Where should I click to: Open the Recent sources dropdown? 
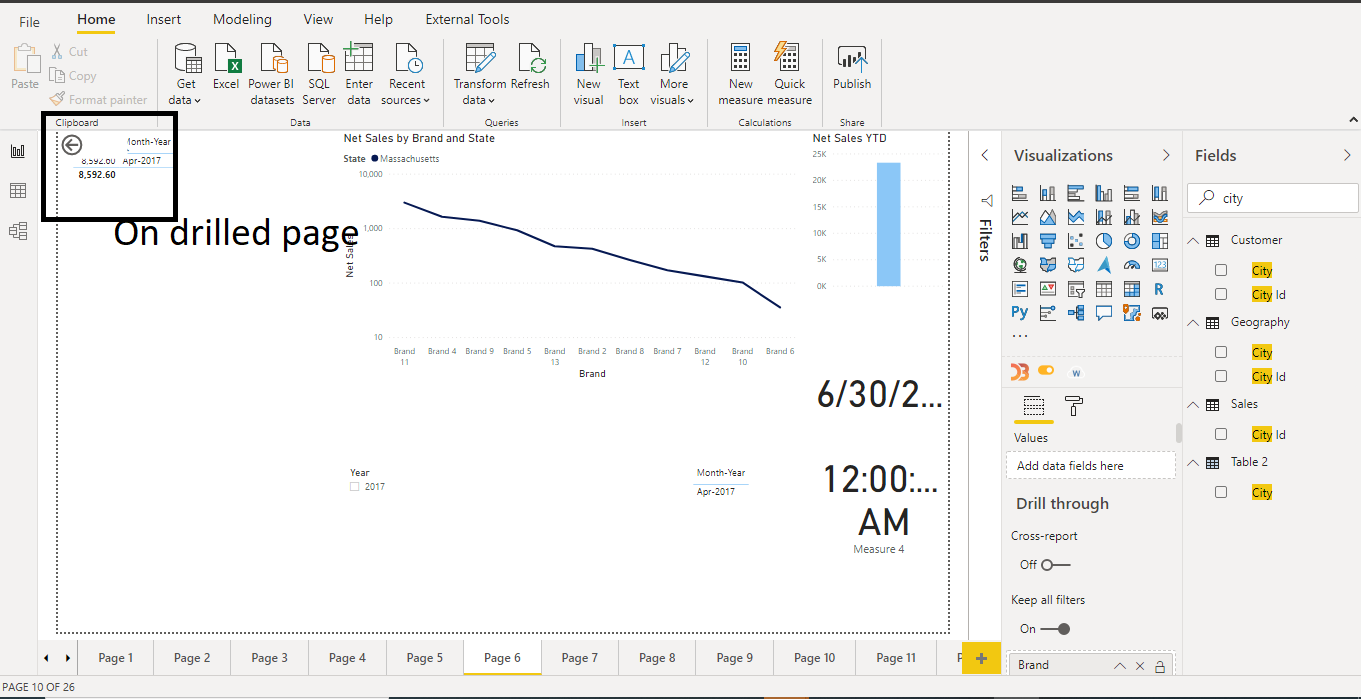(406, 92)
